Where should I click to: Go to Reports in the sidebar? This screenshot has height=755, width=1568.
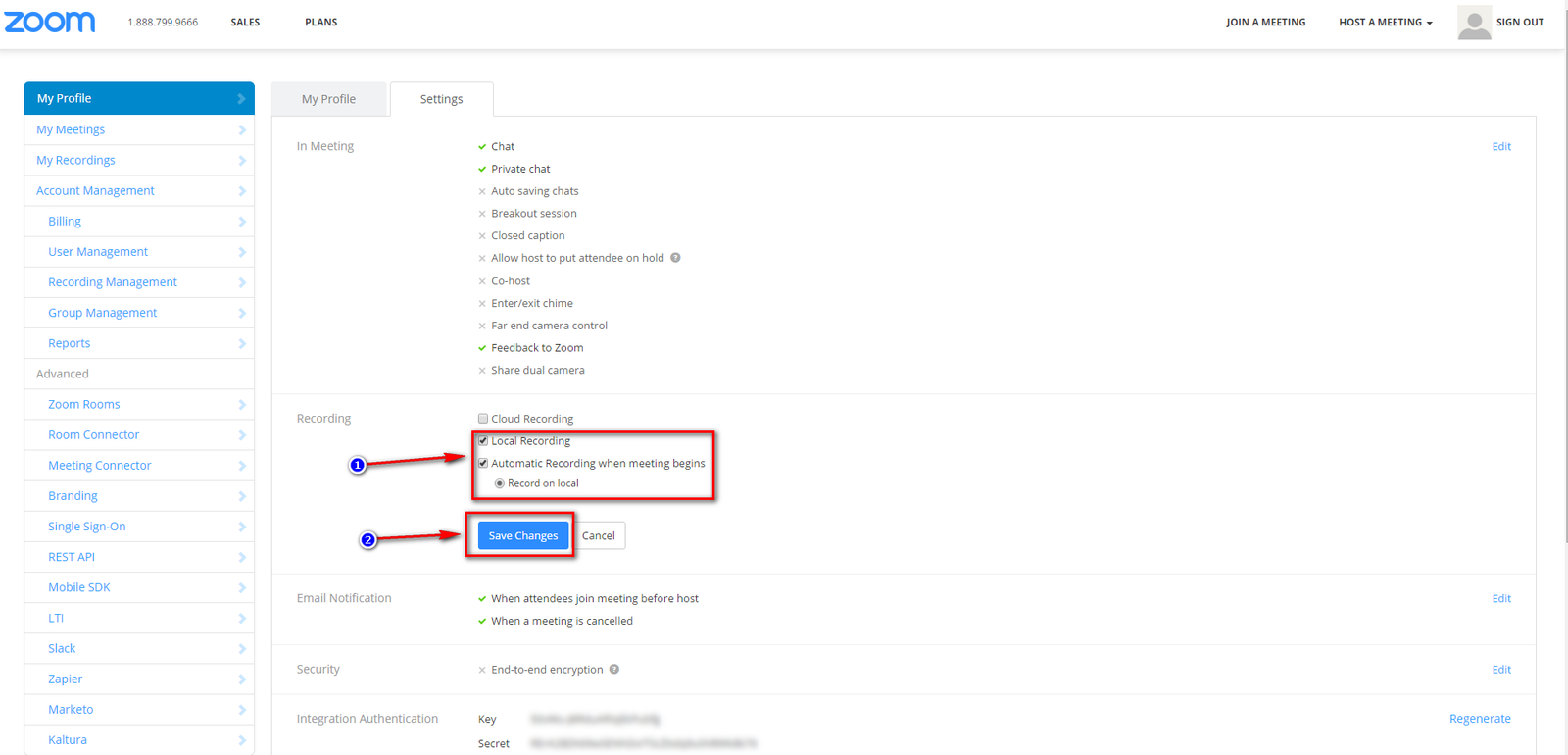(x=139, y=343)
